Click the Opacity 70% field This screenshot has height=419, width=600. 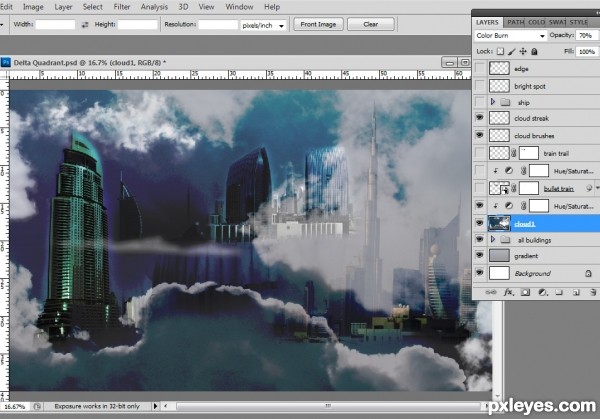point(587,36)
